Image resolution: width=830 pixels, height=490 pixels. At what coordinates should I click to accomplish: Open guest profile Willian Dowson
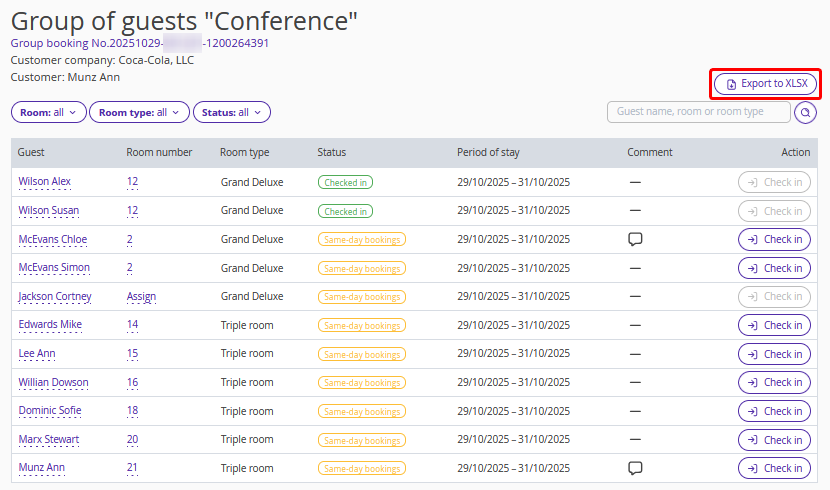click(53, 383)
